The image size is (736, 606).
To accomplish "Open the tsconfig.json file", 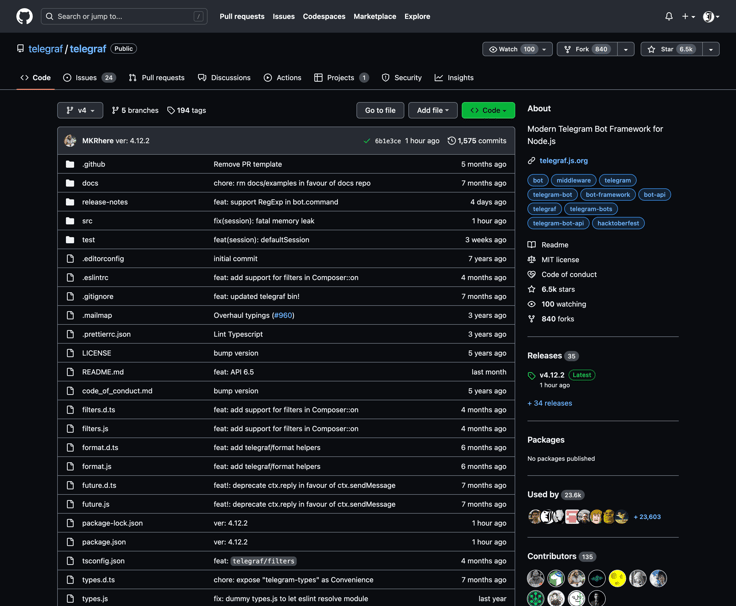I will (x=103, y=561).
